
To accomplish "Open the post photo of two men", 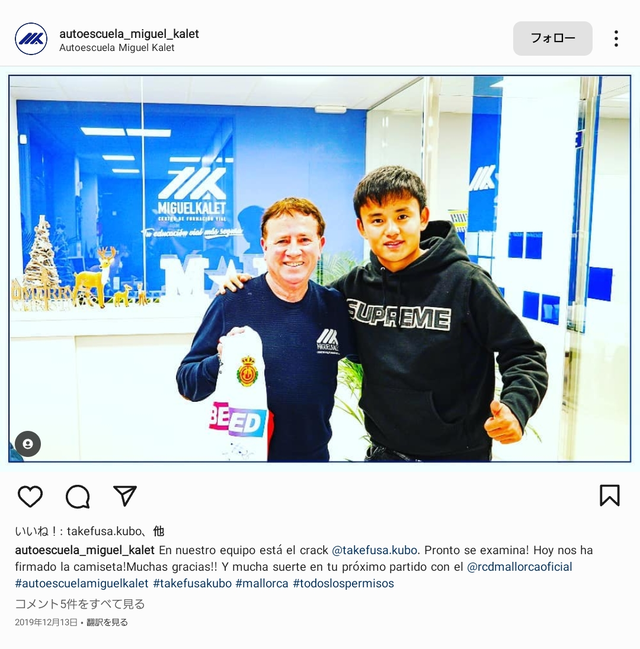I will 320,269.
